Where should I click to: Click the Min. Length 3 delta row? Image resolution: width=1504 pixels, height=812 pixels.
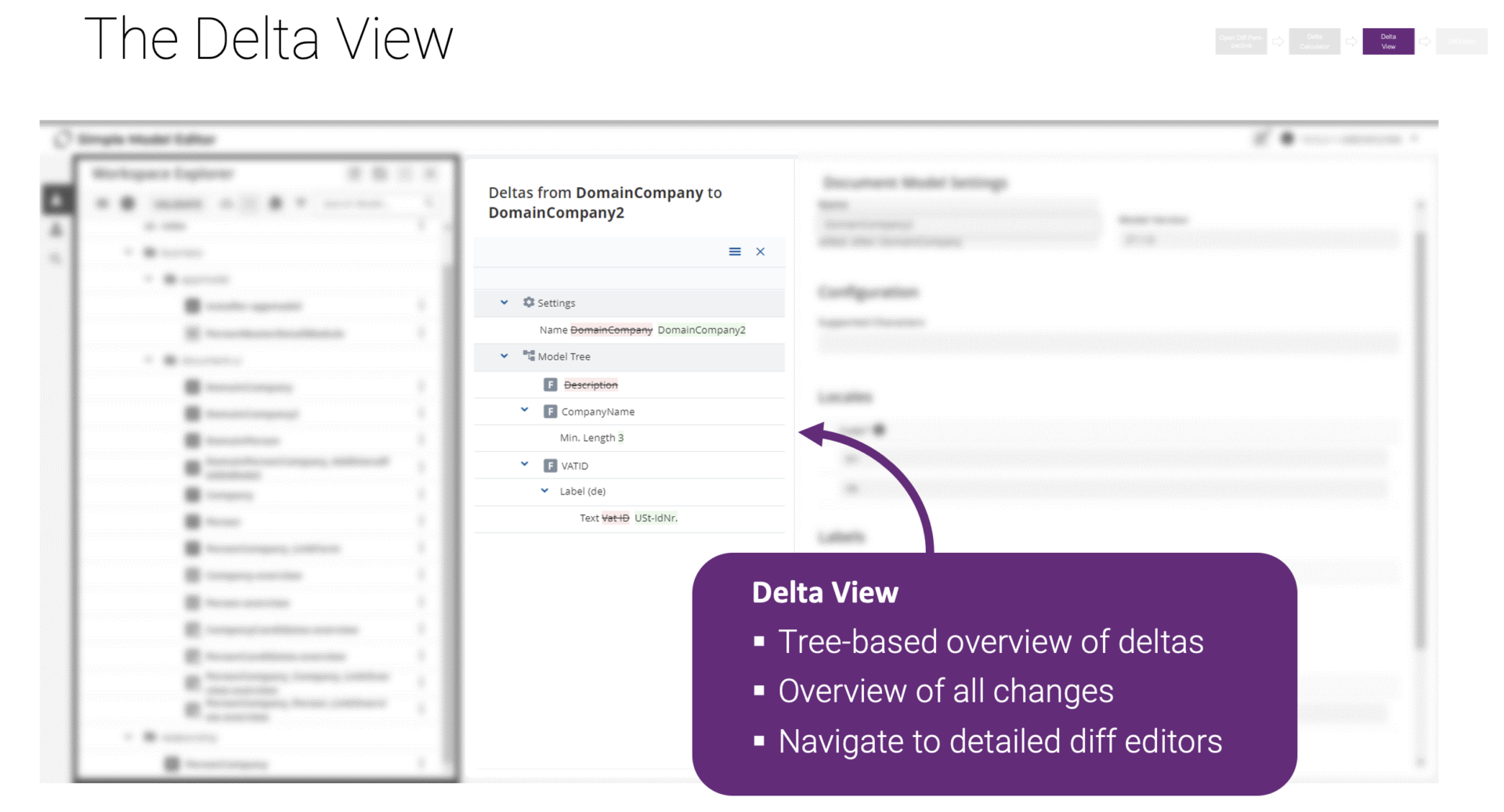click(629, 438)
